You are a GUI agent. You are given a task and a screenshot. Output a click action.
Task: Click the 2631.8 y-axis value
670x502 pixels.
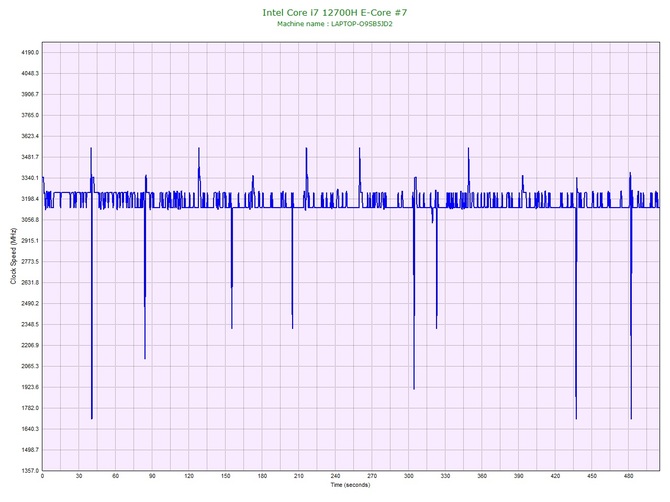point(30,283)
